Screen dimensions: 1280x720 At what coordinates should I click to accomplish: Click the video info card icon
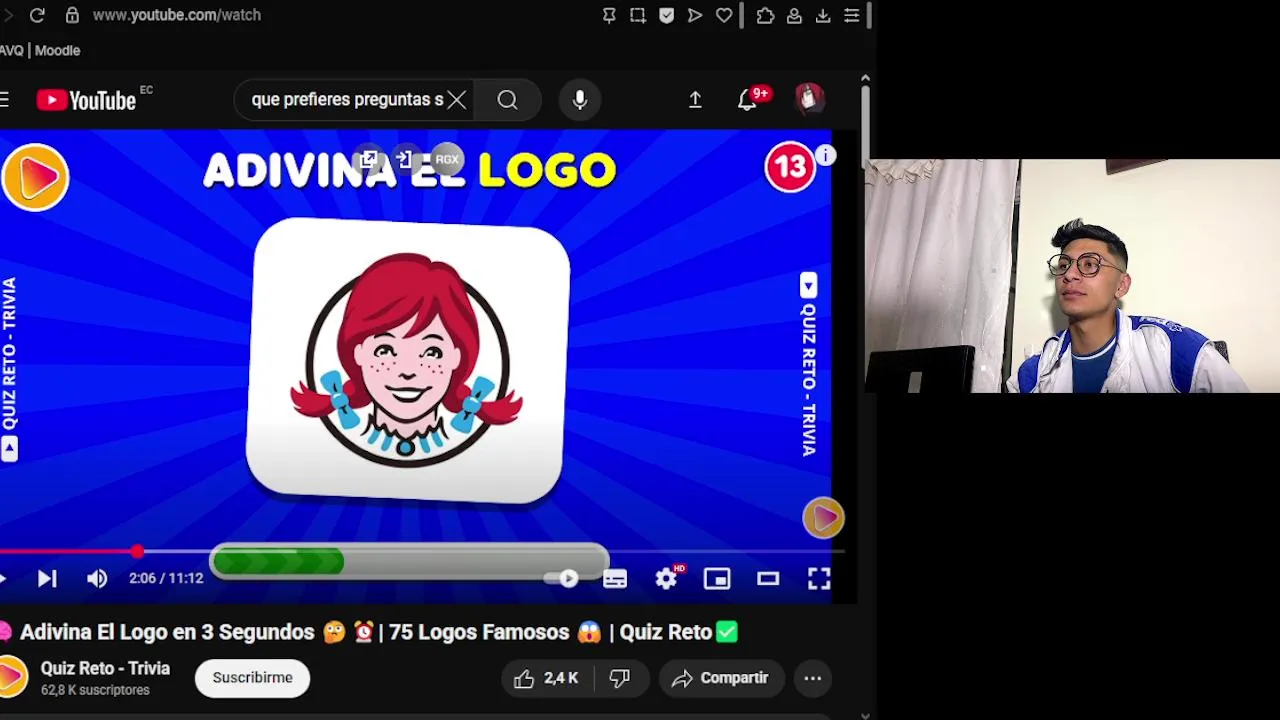(825, 155)
